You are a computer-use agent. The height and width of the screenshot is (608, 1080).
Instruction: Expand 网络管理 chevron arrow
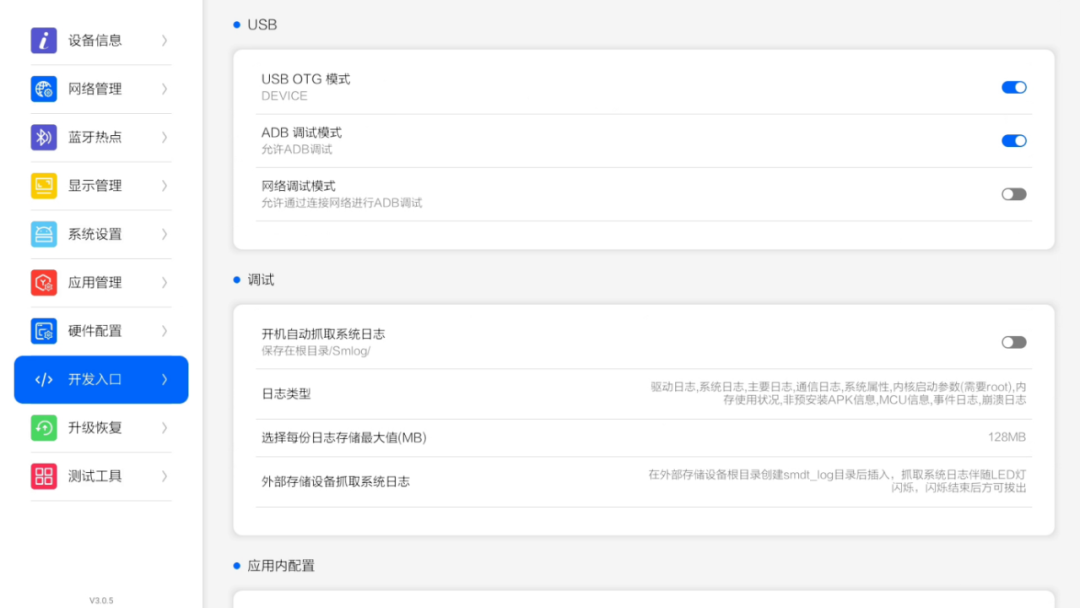[165, 89]
